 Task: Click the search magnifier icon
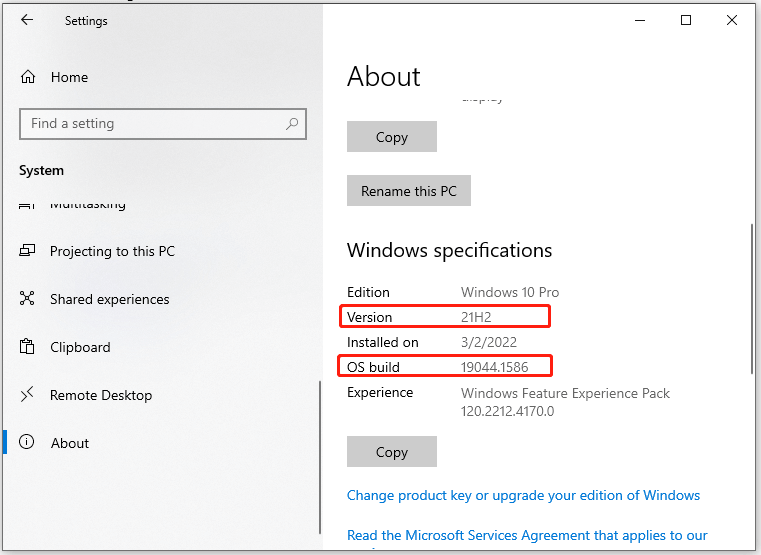(x=292, y=124)
